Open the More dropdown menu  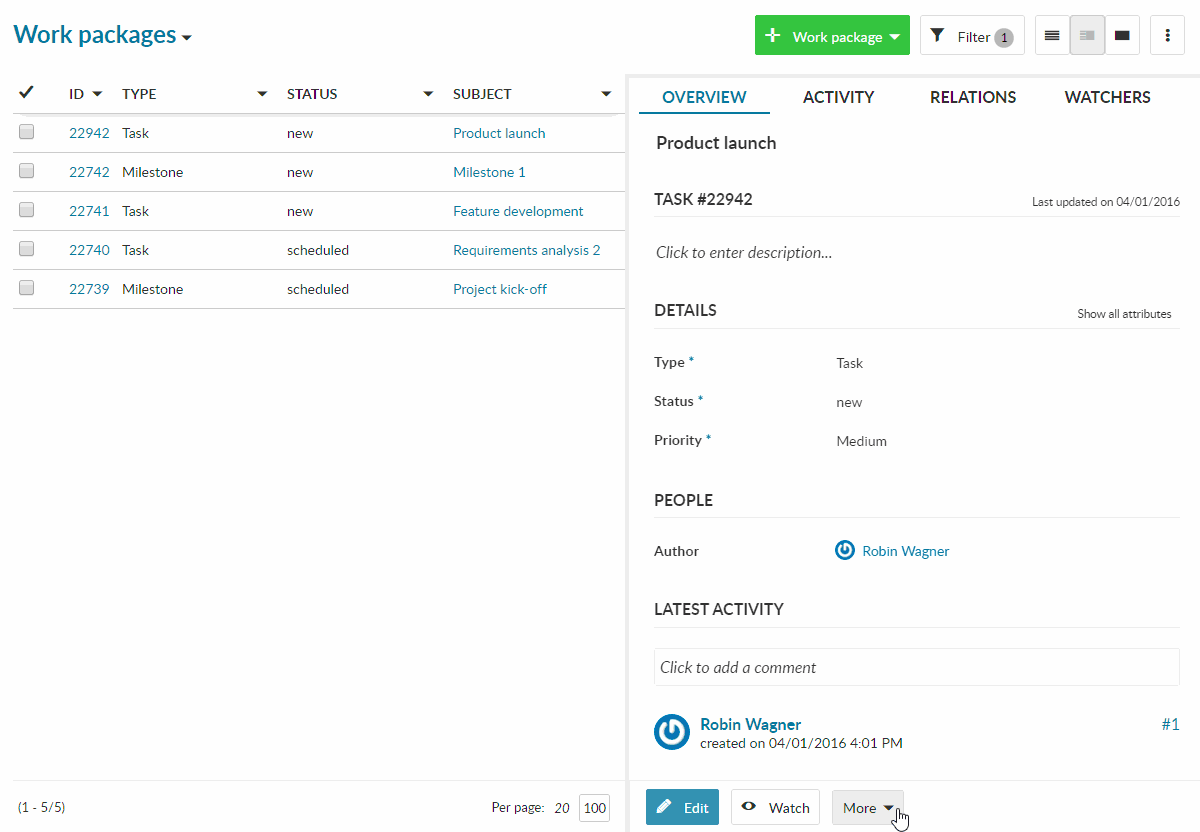pos(866,807)
